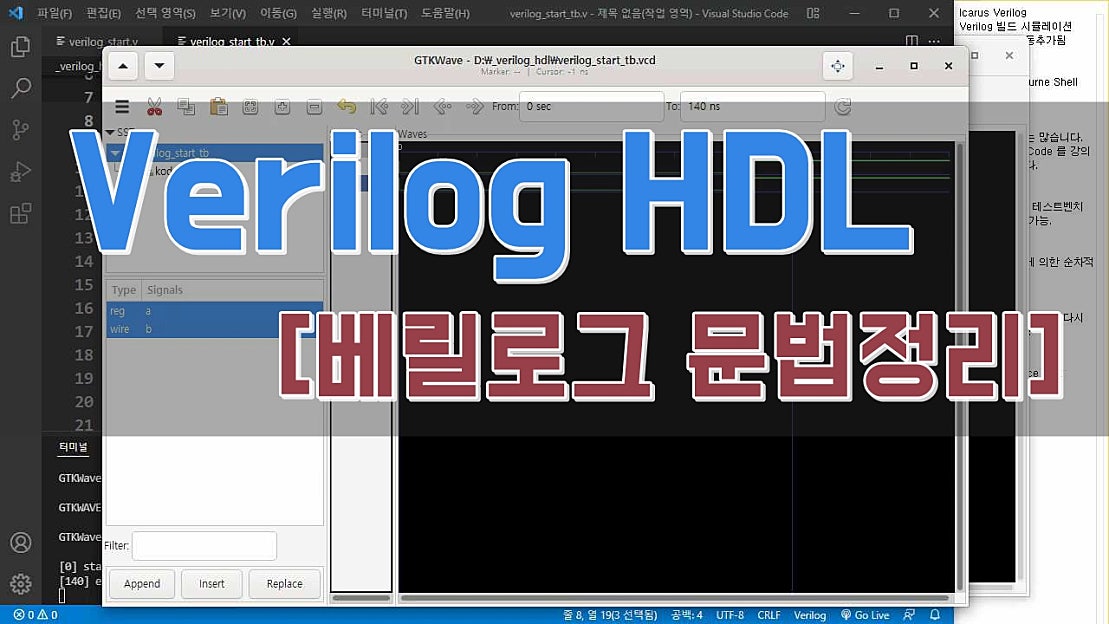
Task: Paste signals using the GTKWave paste icon
Action: click(218, 106)
